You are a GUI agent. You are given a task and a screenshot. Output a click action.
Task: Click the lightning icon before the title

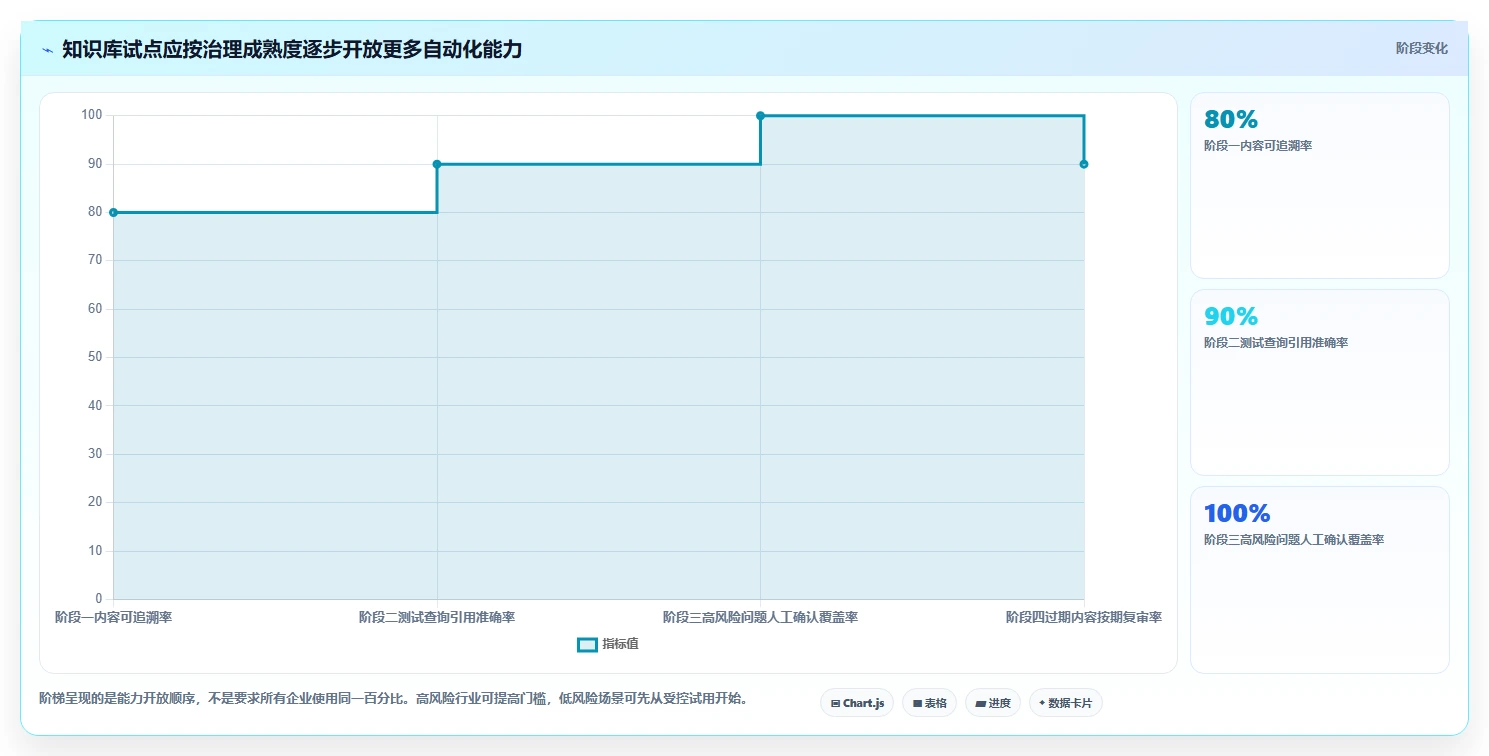coord(48,50)
